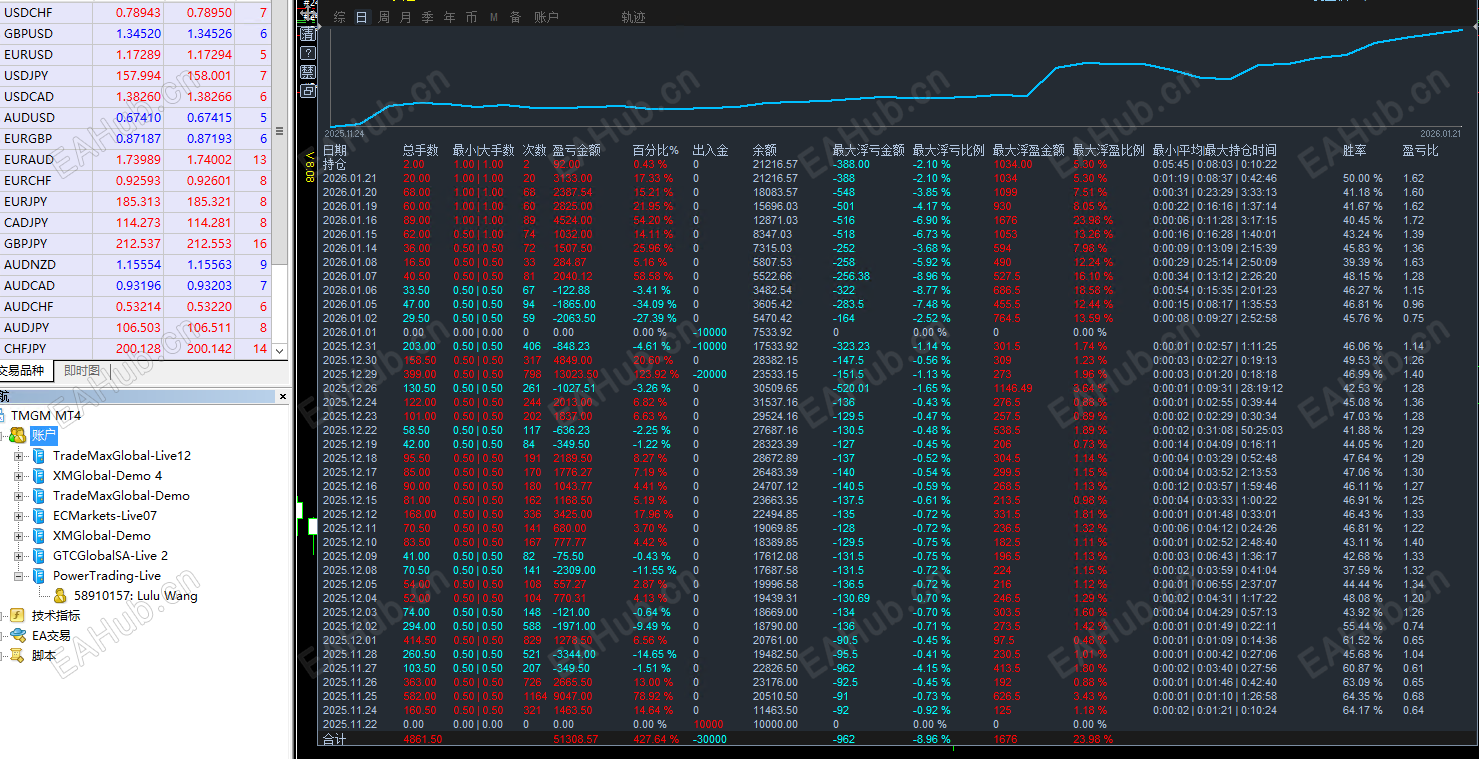
Task: Select the daily (日) statistics toggle
Action: 360,16
